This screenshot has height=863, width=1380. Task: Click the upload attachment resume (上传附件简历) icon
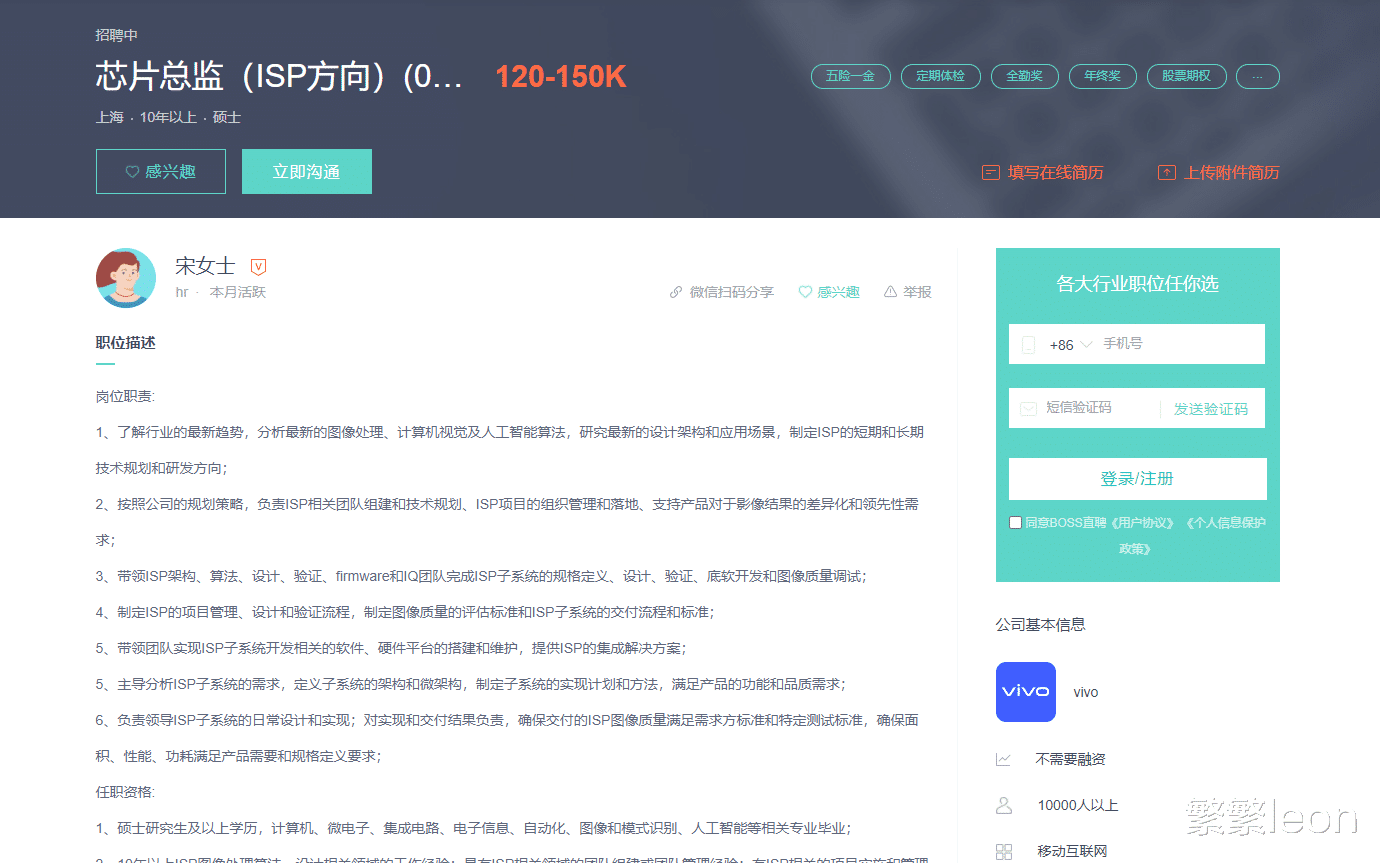coord(1166,171)
